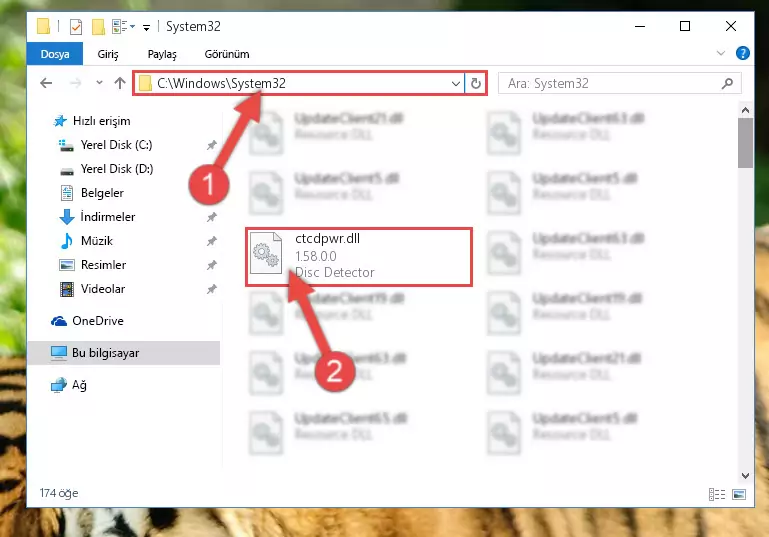This screenshot has height=537, width=769.
Task: Click the Videolar film strip icon
Action: 67,289
